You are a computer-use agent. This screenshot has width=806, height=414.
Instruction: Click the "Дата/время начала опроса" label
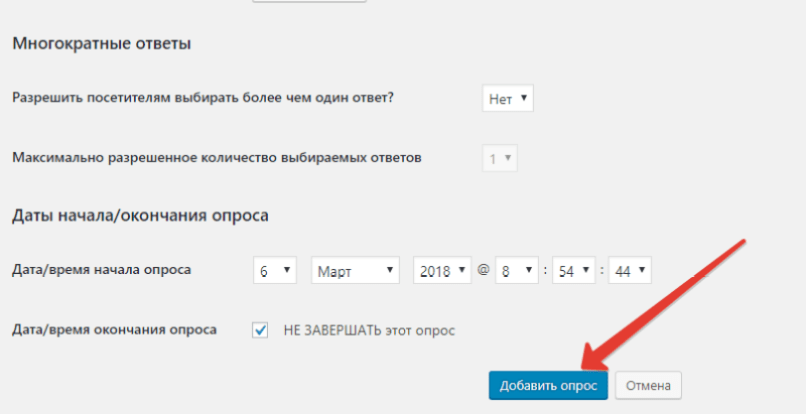(x=100, y=270)
